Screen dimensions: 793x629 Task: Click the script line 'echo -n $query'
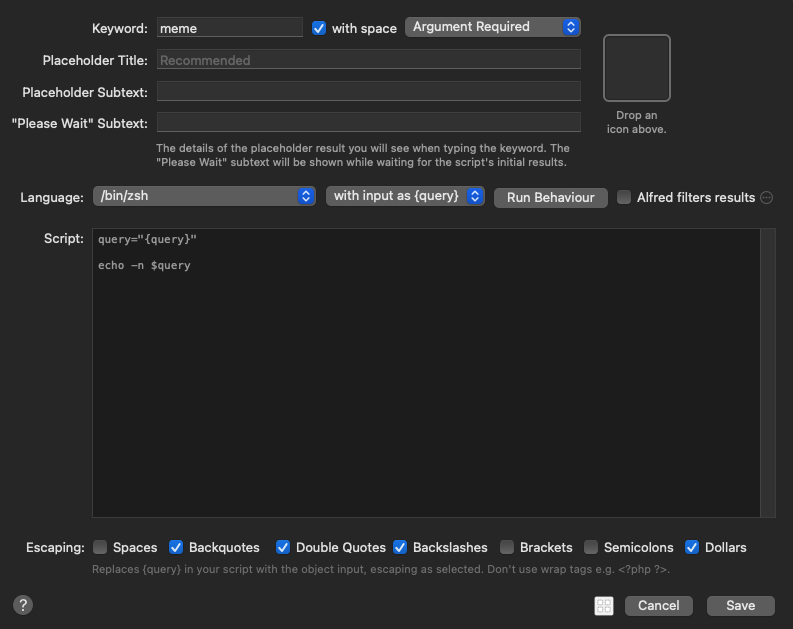[144, 265]
